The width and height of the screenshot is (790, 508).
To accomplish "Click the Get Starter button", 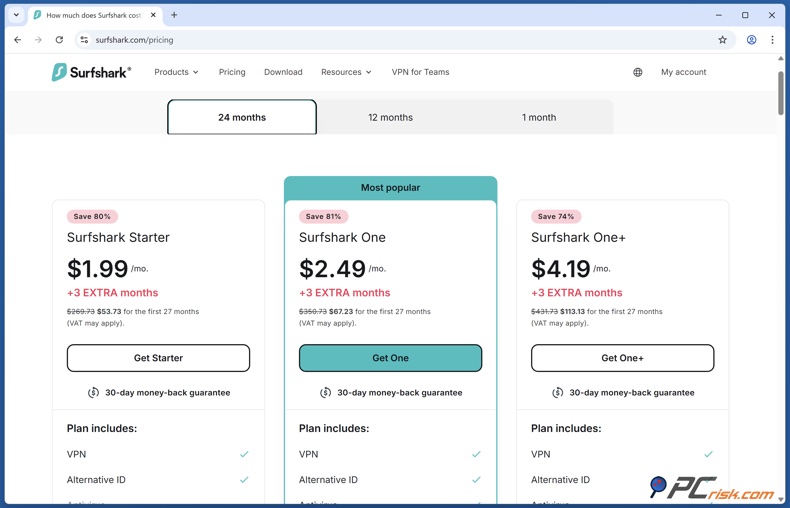I will pyautogui.click(x=158, y=358).
